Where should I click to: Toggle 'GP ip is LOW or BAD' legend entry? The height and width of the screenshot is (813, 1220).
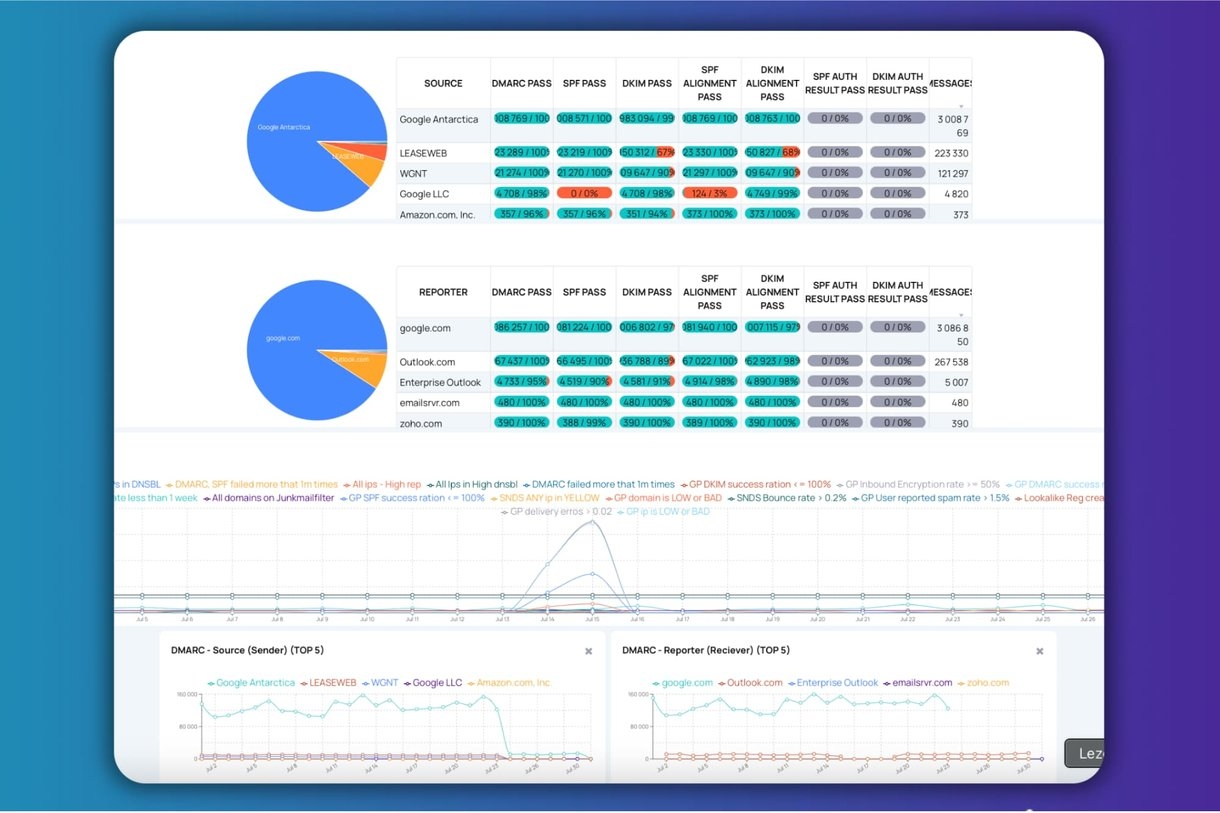(662, 512)
